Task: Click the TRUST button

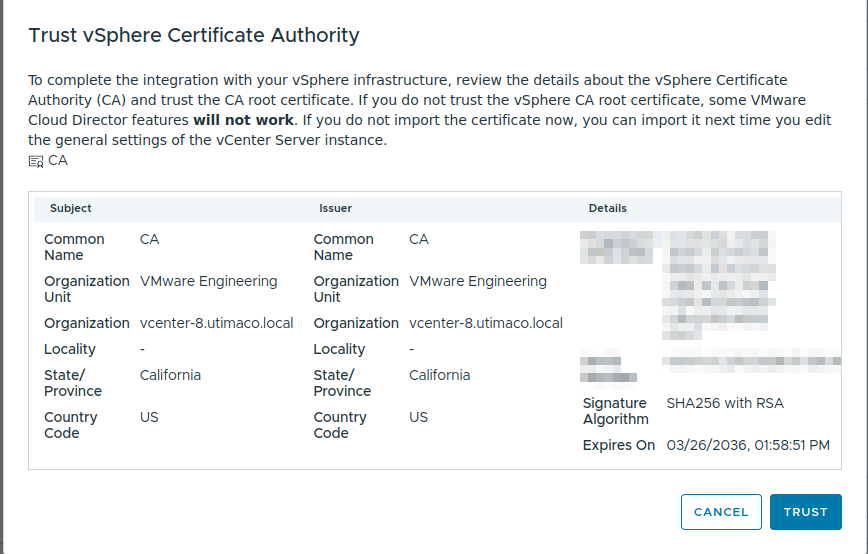Action: click(805, 512)
